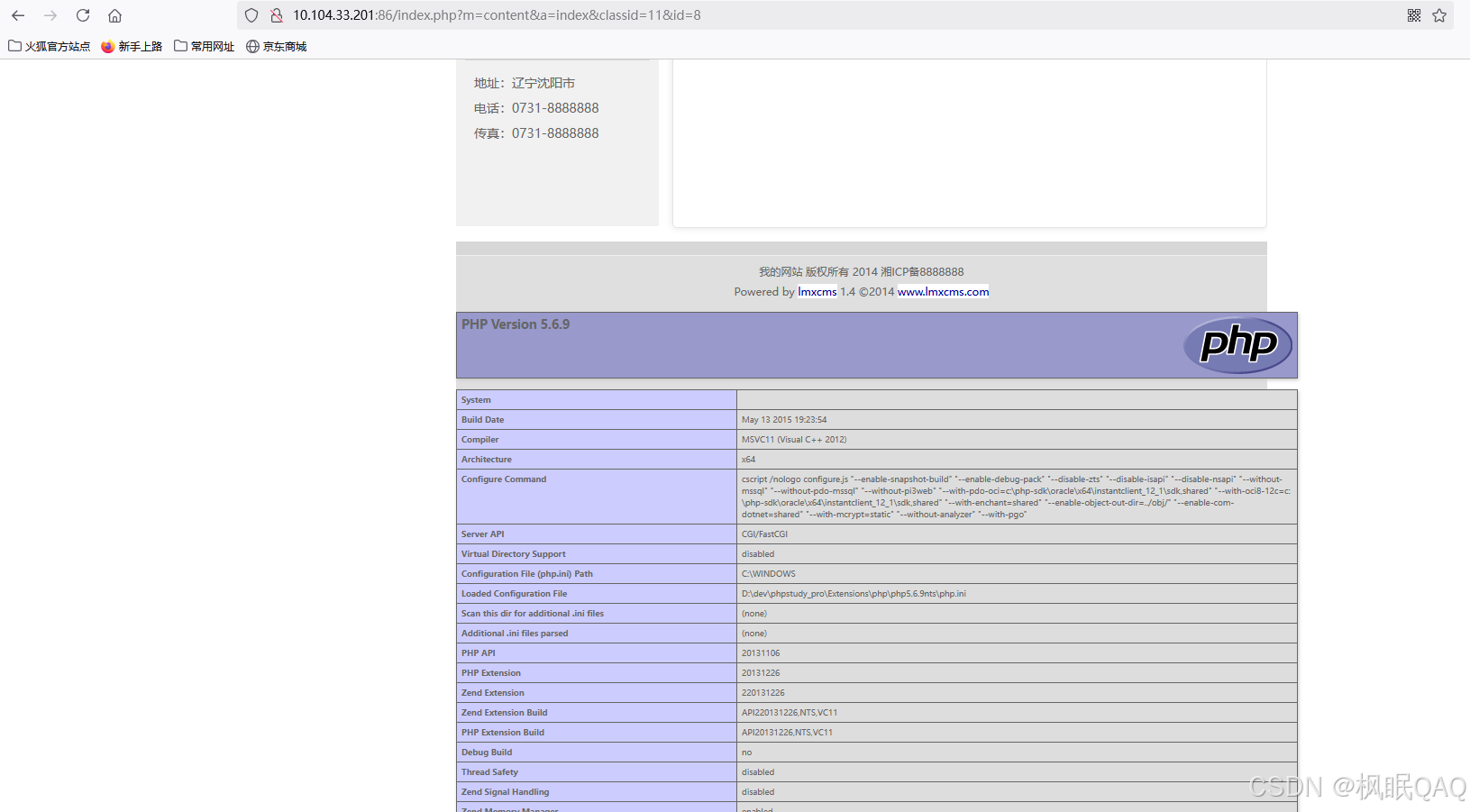Toggle tracking protection via the shield
This screenshot has width=1470, height=812.
point(251,15)
